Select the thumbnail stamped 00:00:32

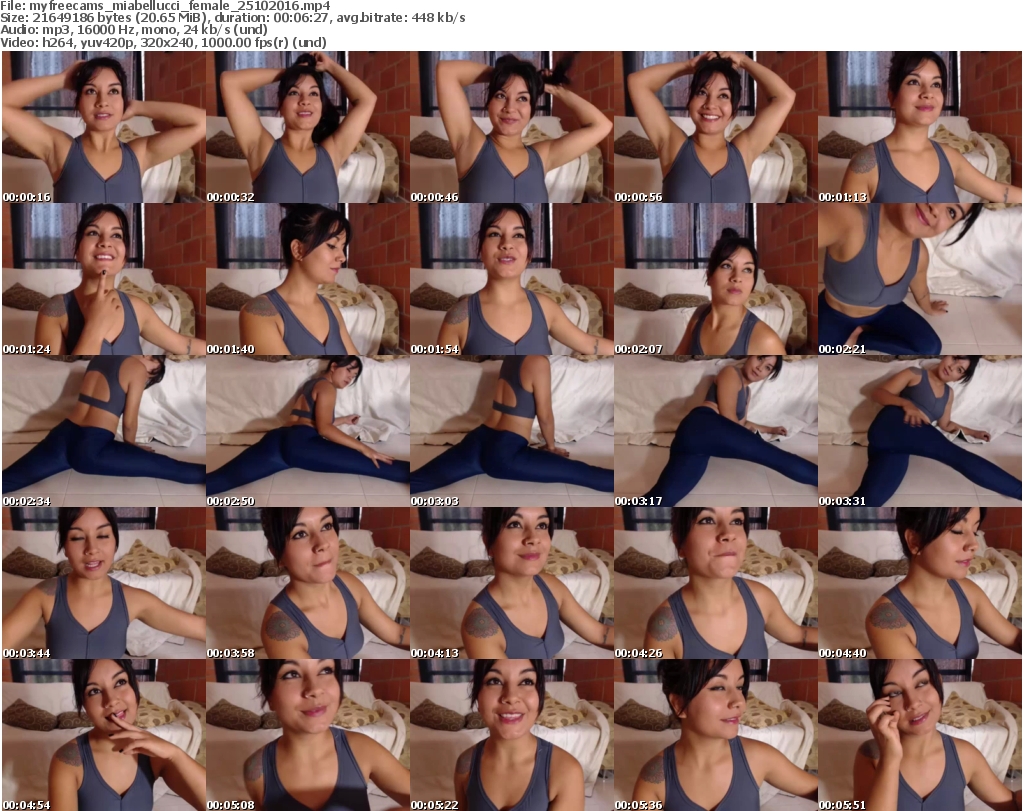(308, 127)
